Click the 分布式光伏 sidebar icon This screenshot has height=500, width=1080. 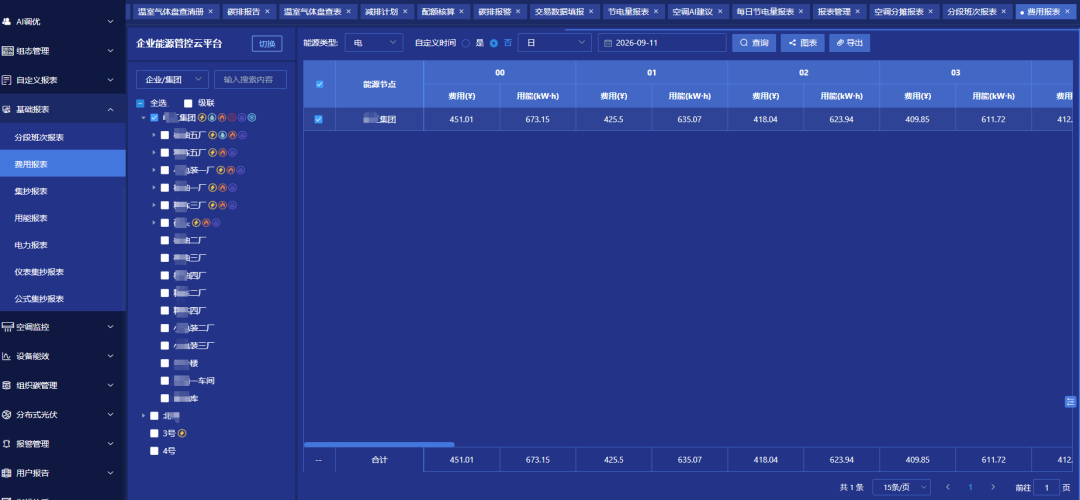[7, 415]
